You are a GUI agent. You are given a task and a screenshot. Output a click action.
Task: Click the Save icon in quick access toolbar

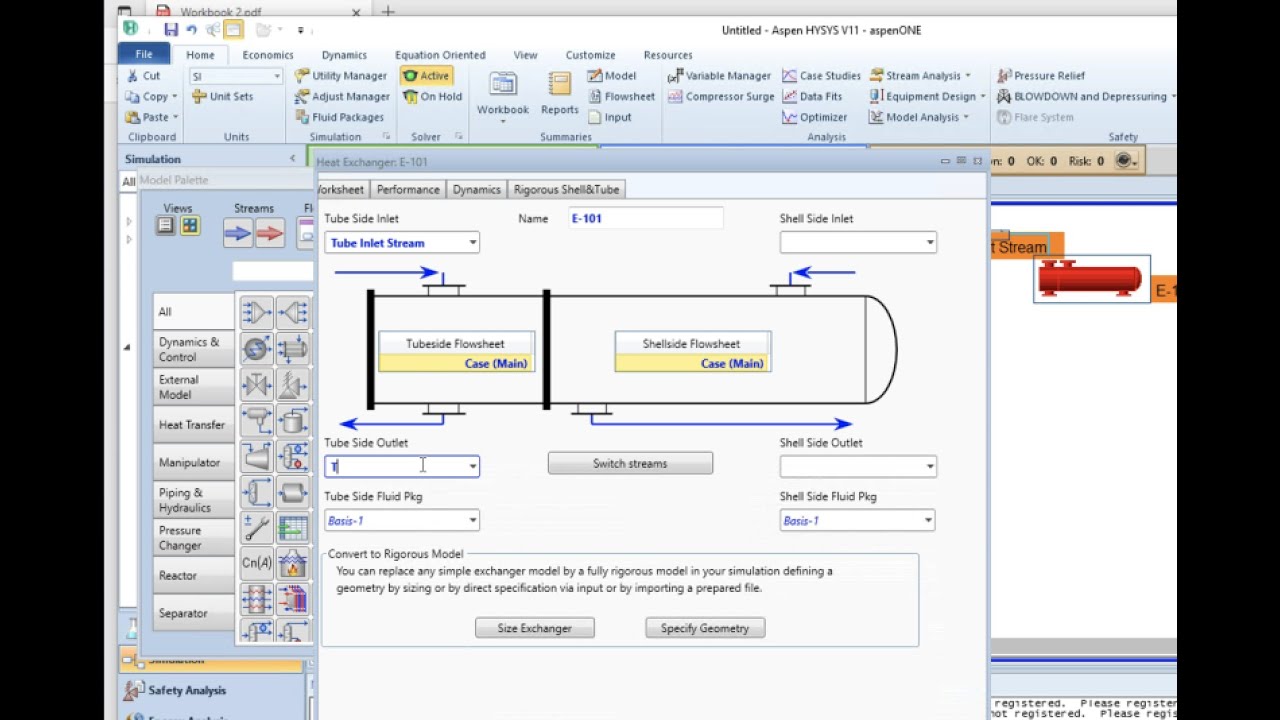click(171, 30)
